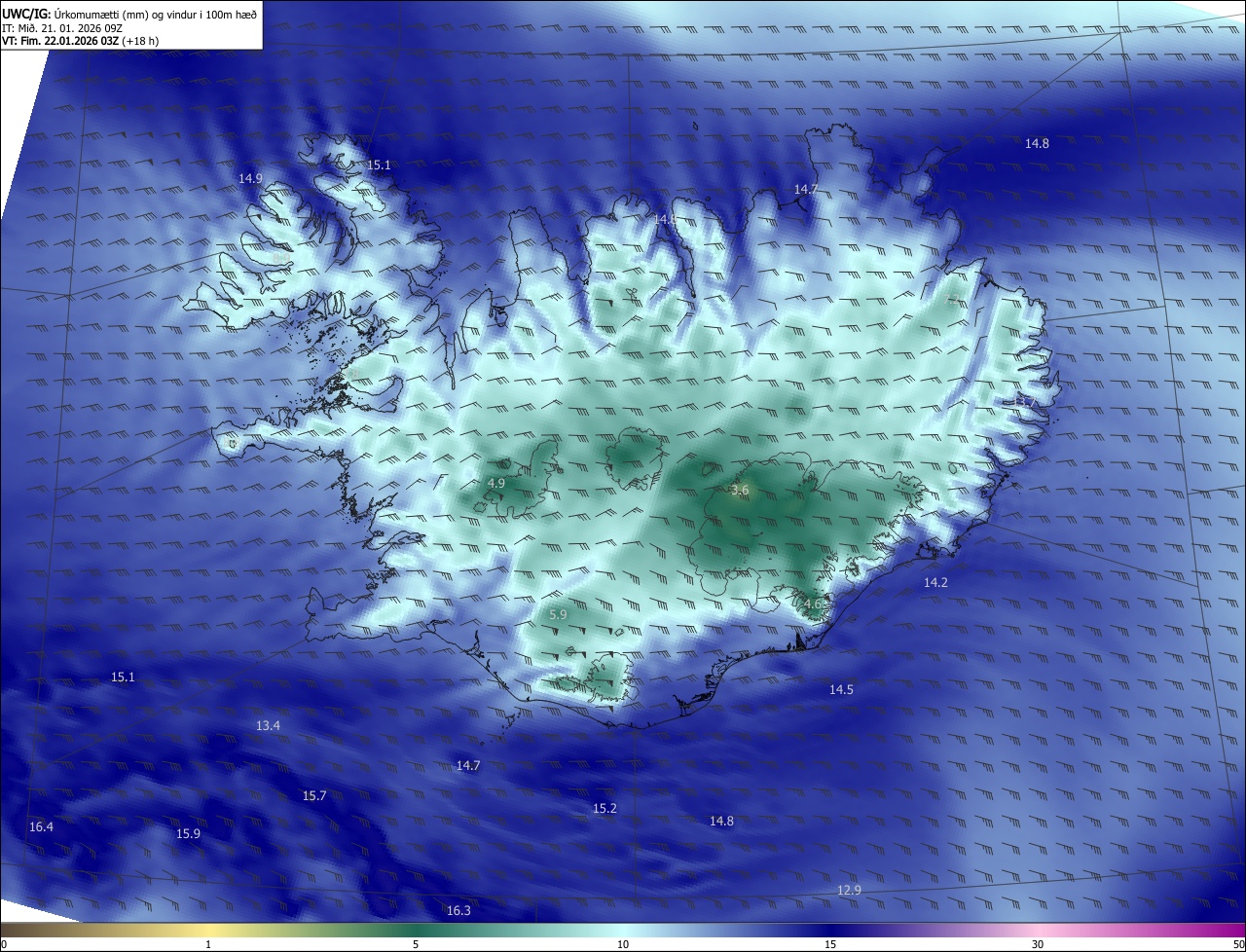Image resolution: width=1246 pixels, height=952 pixels.
Task: Click the 1 tick label on the color scale
Action: [208, 944]
